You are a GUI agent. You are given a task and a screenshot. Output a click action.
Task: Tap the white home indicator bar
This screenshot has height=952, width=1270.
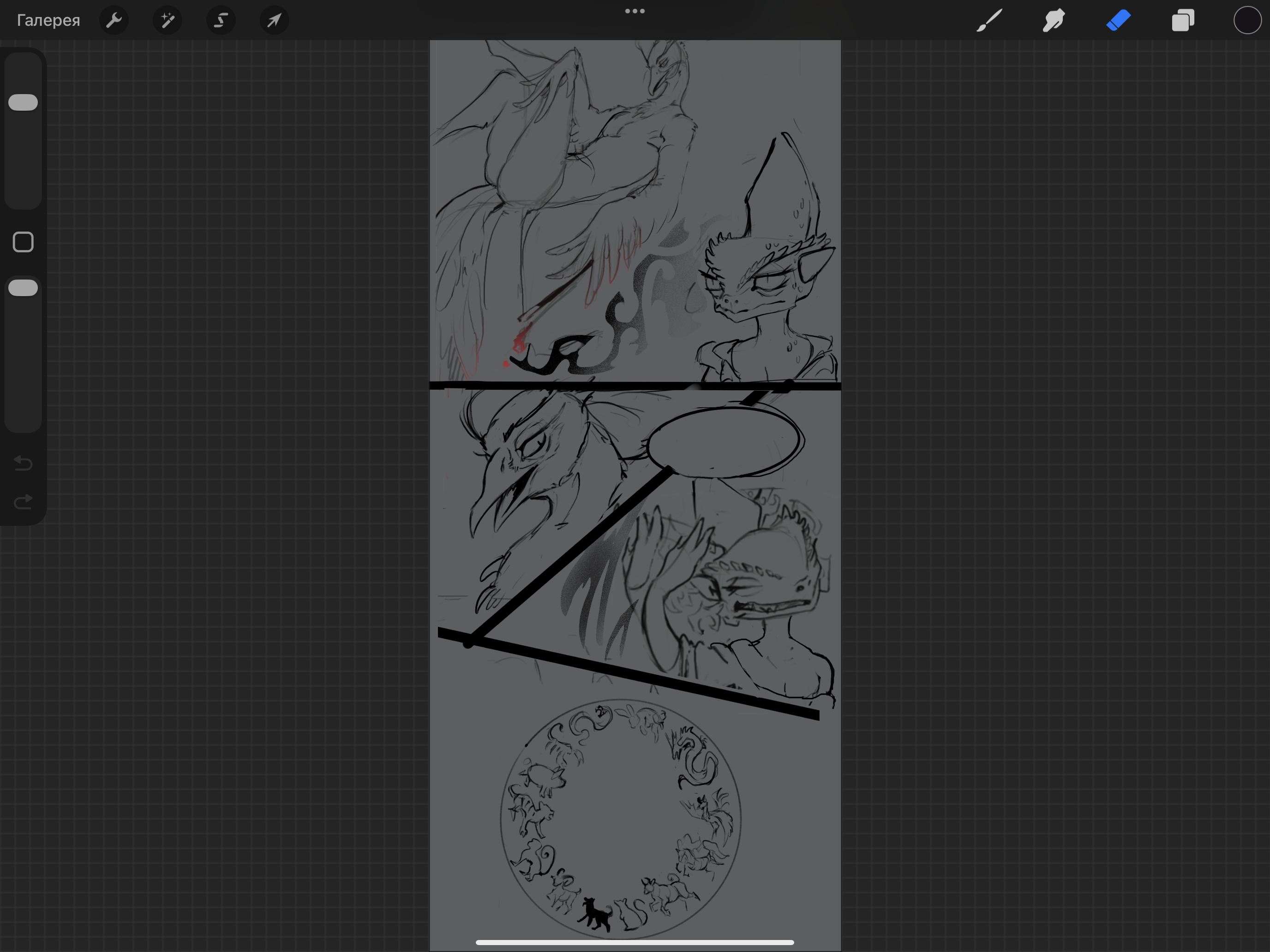click(635, 942)
